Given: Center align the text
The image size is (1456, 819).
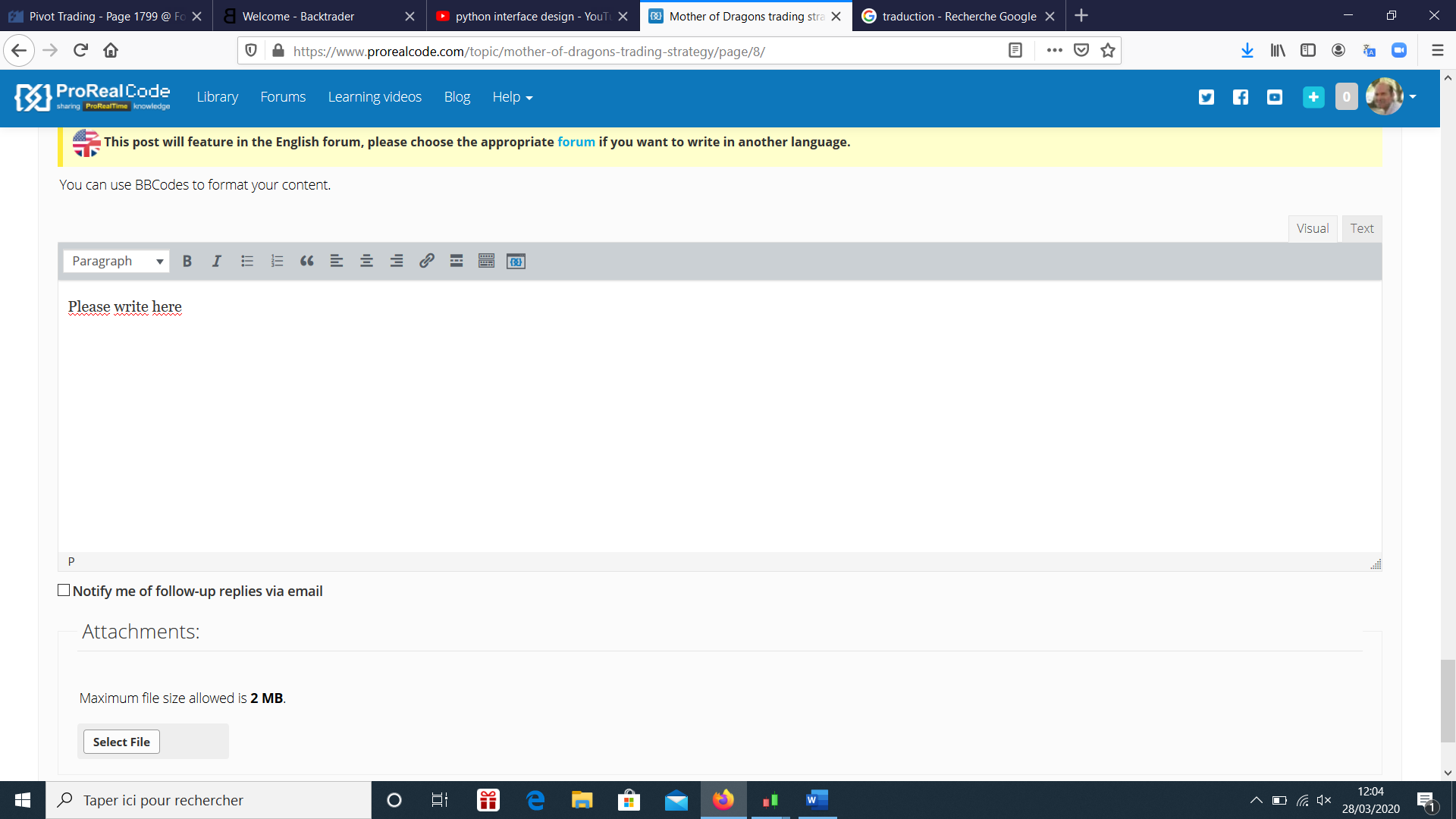Looking at the screenshot, I should tap(366, 261).
